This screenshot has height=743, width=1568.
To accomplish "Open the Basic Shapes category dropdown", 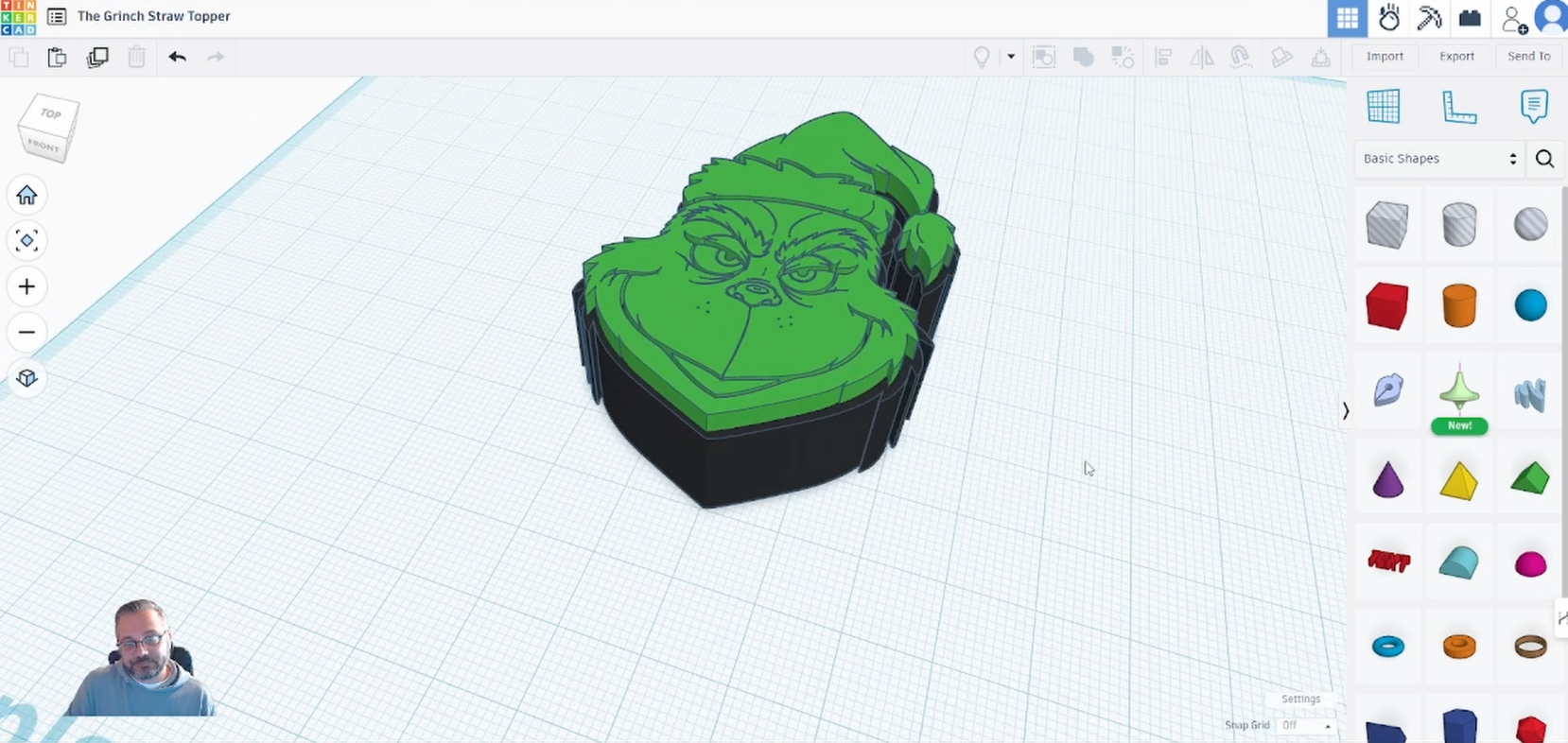I will (1438, 159).
